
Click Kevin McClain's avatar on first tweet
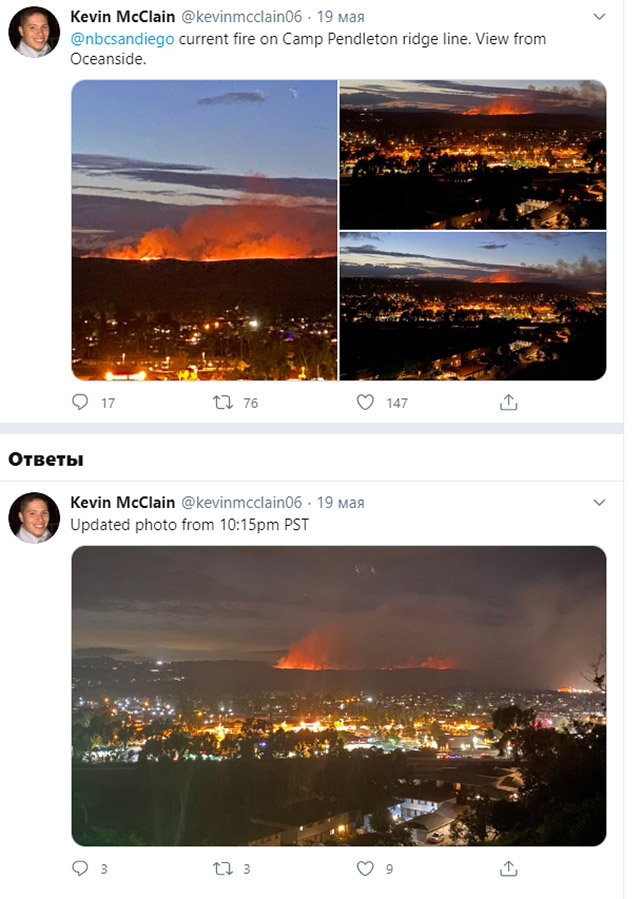(x=34, y=32)
